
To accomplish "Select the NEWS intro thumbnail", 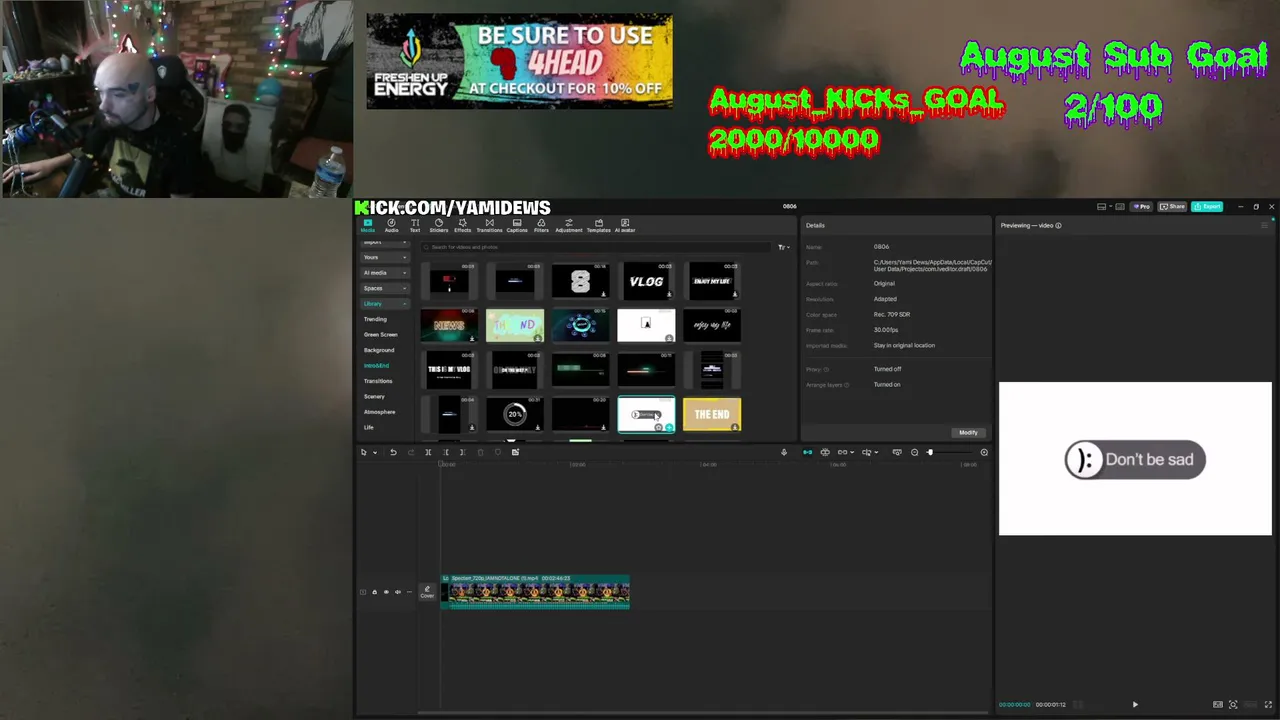I will click(449, 325).
